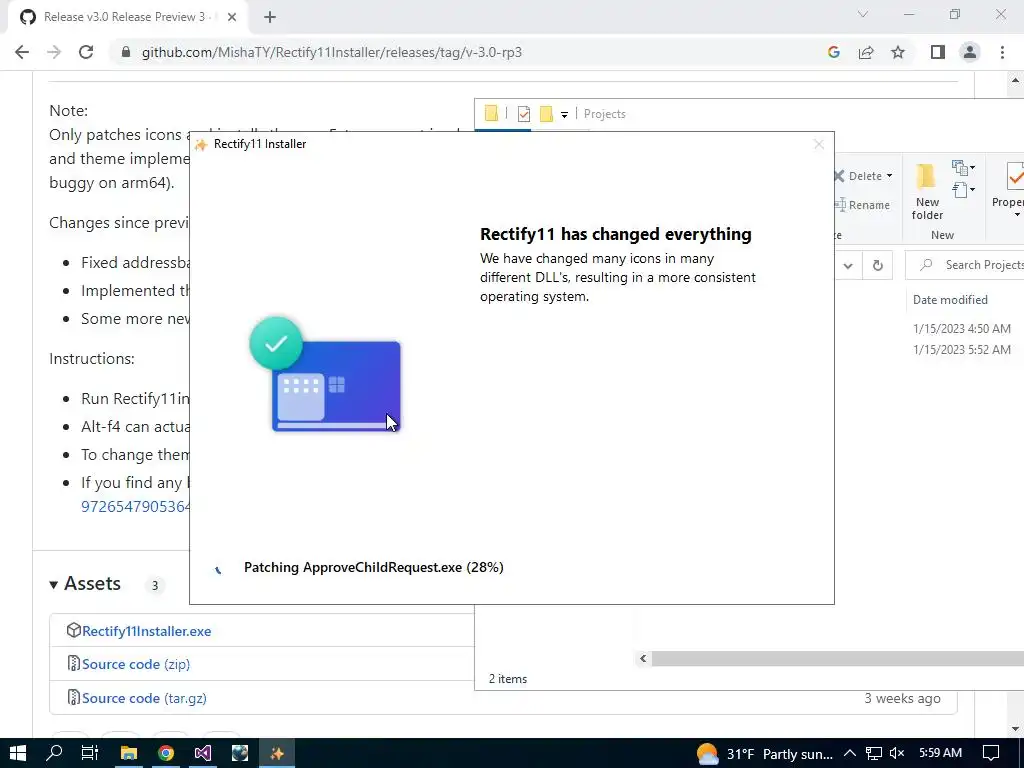Select the 1/15/2023 4:50 AM row
Viewport: 1024px width, 768px height.
961,328
